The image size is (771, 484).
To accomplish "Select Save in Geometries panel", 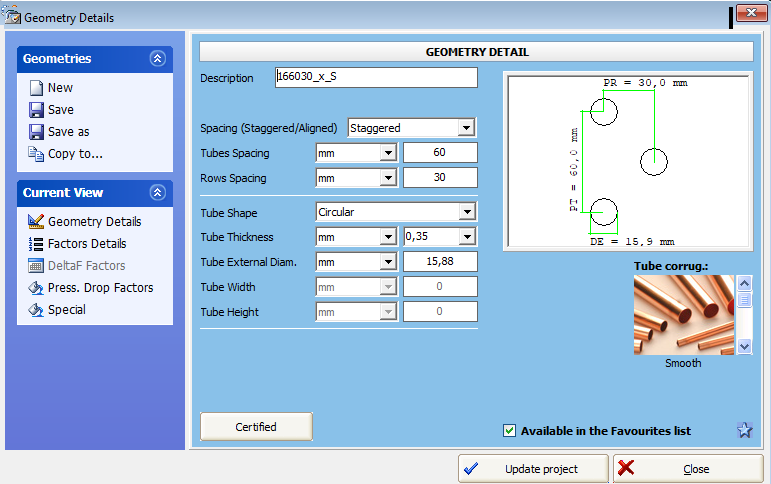I will click(60, 110).
